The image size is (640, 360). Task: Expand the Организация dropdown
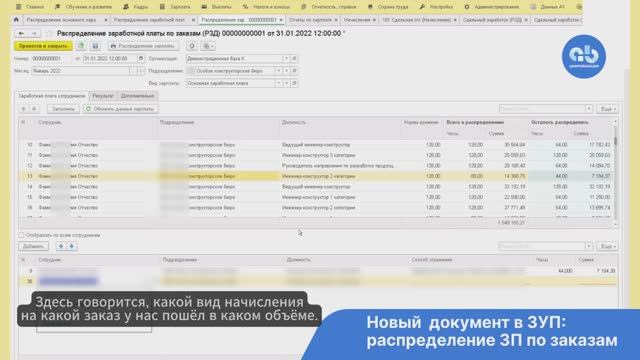click(x=286, y=59)
